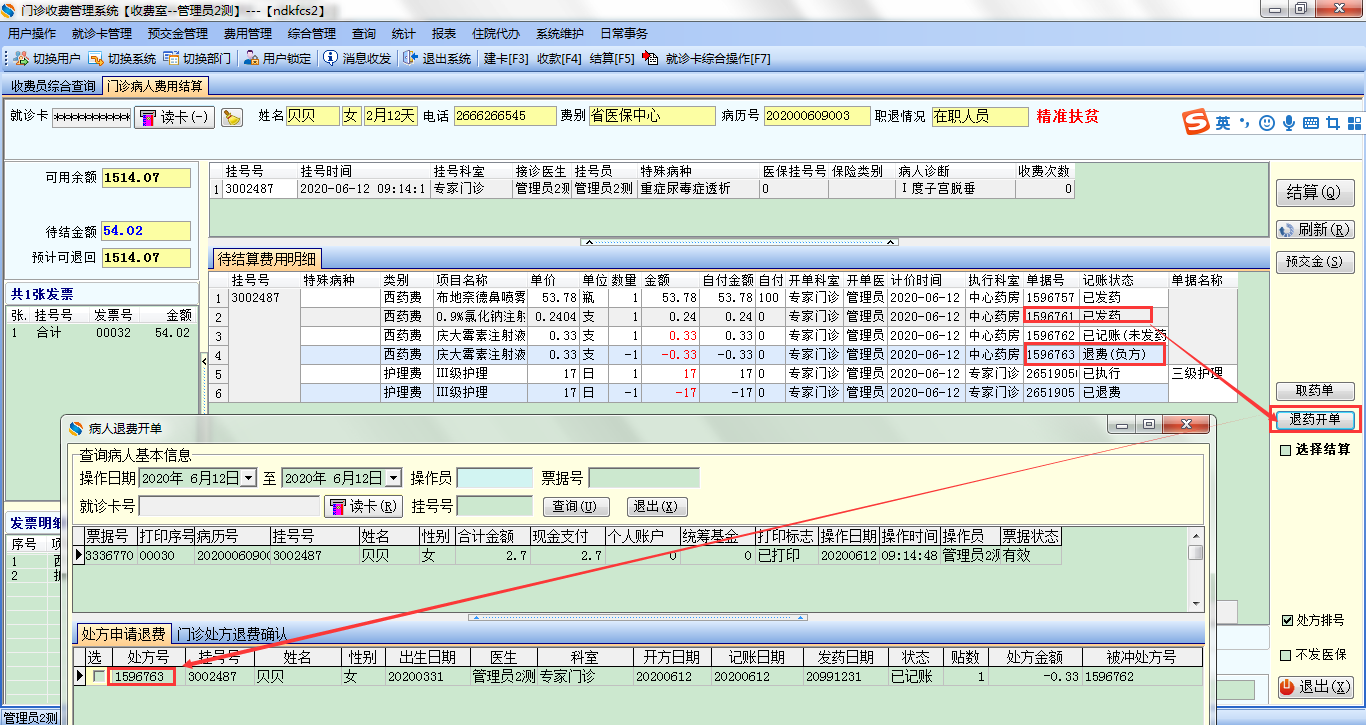
Task: Select the 待结算费用明细 tab
Action: 265,260
